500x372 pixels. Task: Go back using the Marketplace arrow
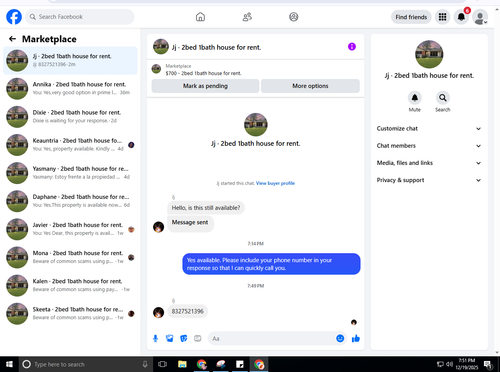(x=13, y=39)
